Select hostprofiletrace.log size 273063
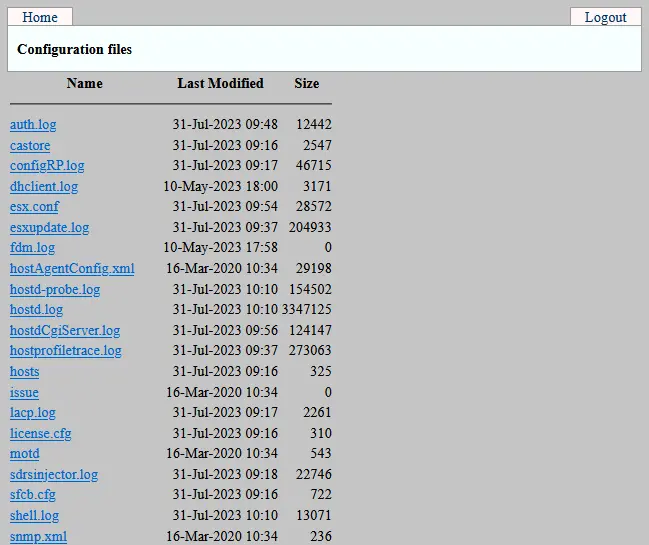Viewport: 649px width, 545px height. (310, 351)
